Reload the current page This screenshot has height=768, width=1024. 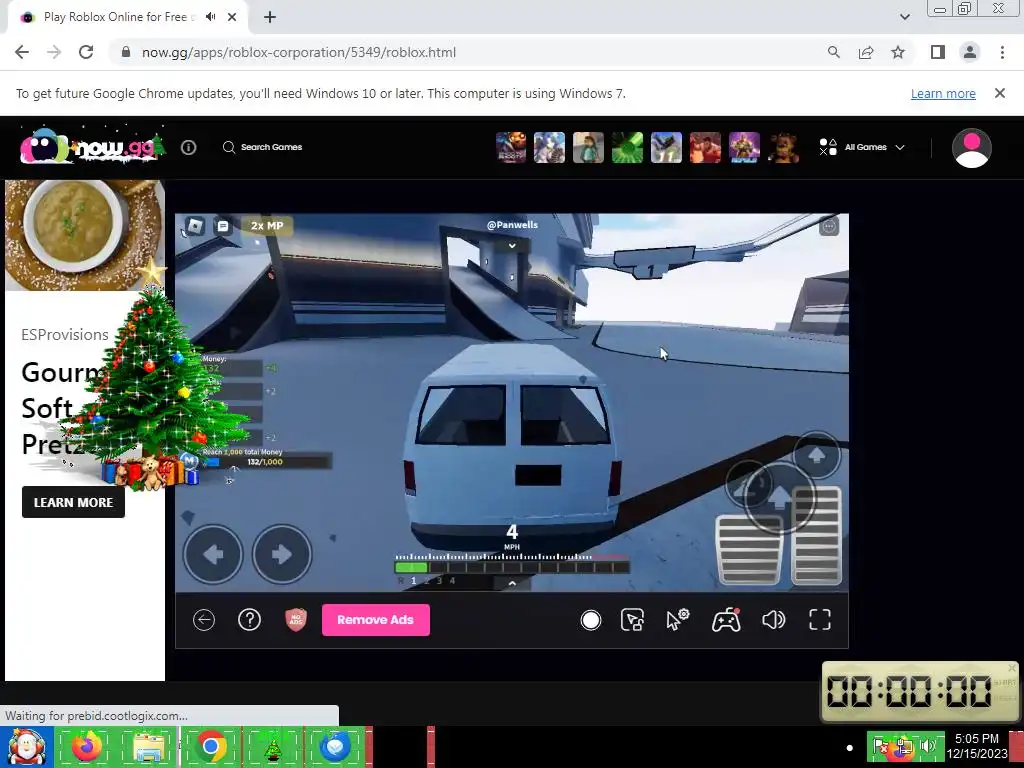tap(86, 52)
